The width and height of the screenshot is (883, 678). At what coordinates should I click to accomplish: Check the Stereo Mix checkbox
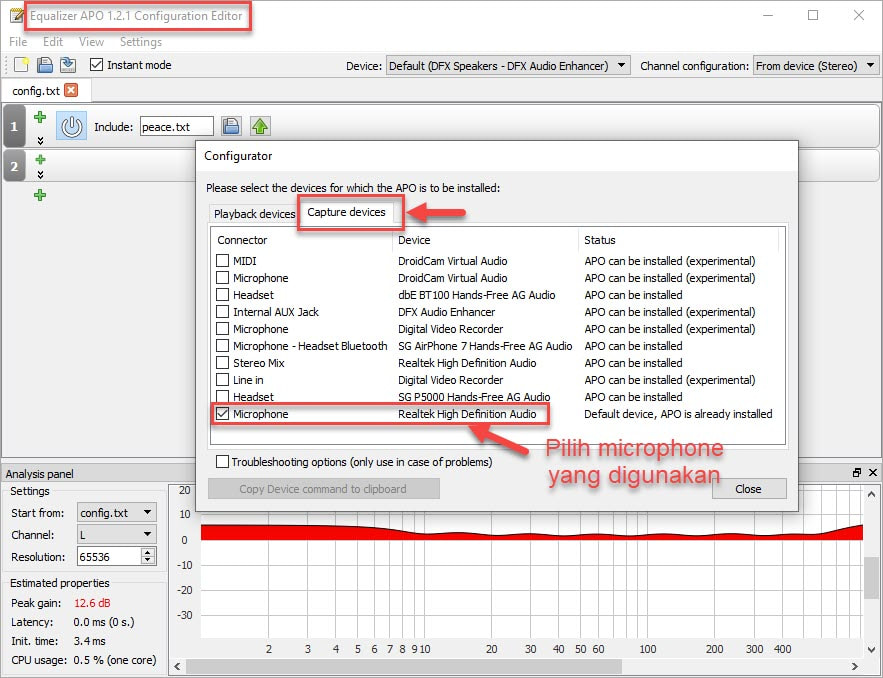point(222,363)
